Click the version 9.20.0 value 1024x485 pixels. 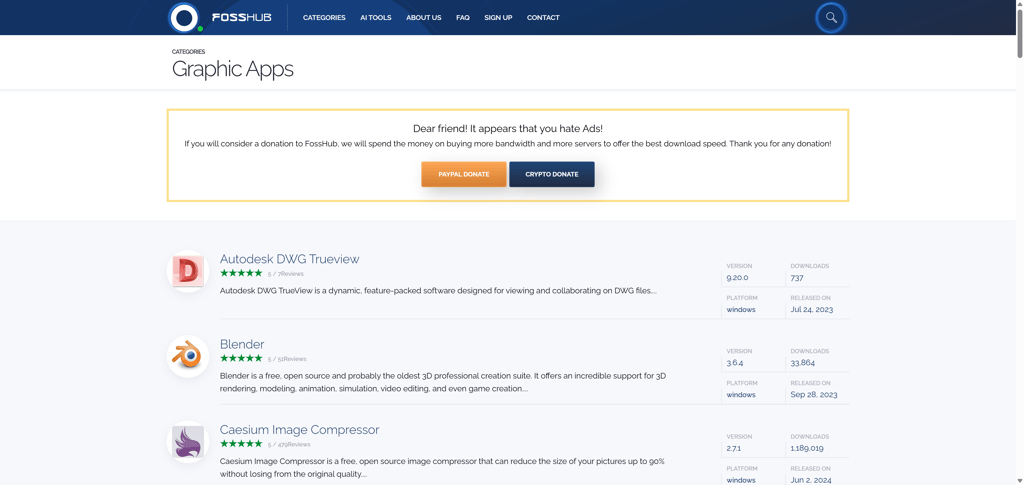coord(737,277)
